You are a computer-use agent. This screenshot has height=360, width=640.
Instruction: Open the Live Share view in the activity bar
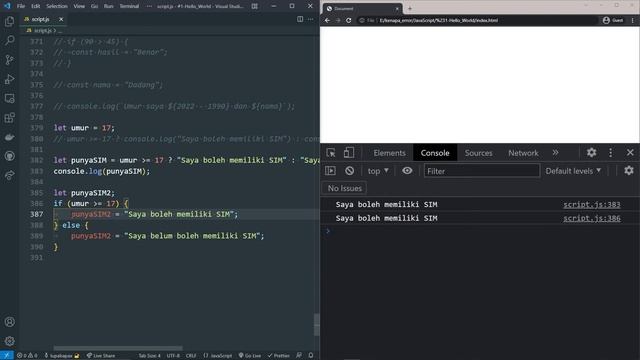point(9,175)
